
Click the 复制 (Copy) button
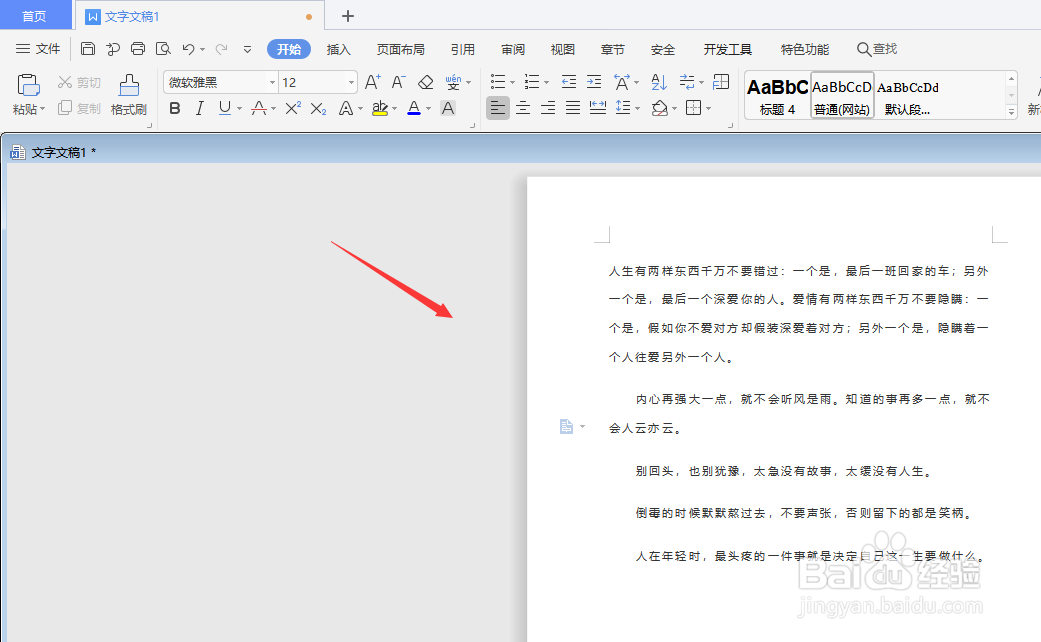(80, 108)
